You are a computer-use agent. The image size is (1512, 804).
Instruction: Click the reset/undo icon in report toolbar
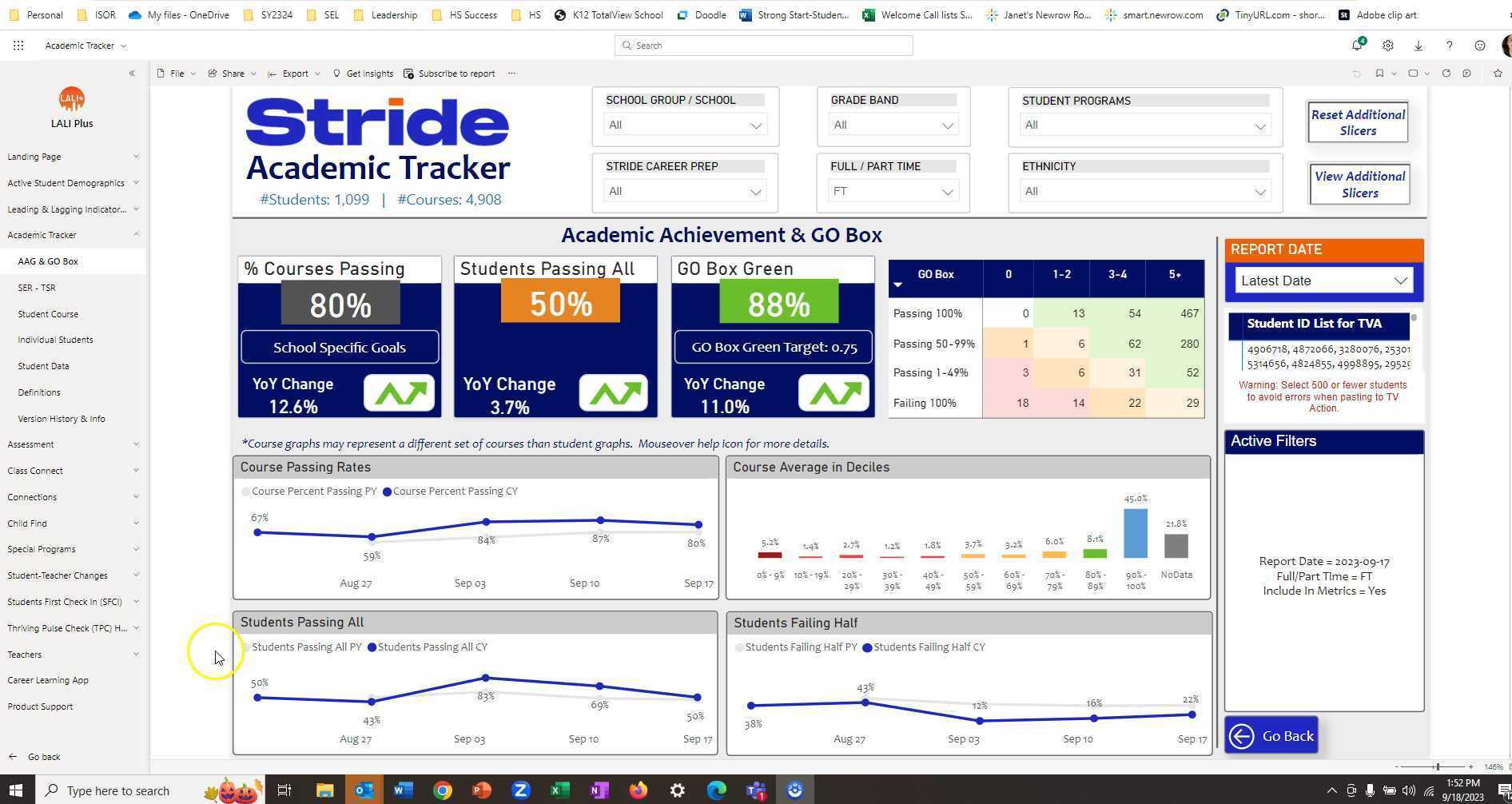(1356, 74)
